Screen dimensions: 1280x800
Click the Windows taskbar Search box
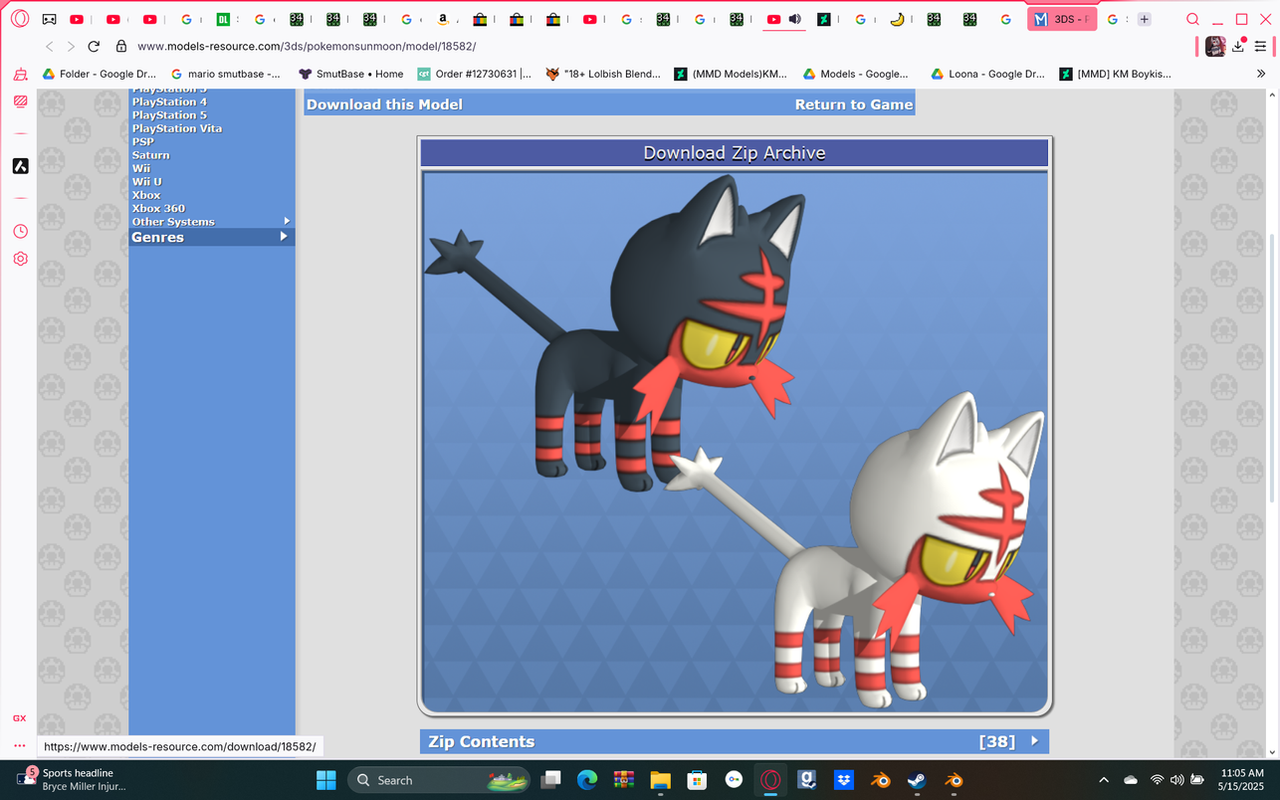tap(439, 780)
